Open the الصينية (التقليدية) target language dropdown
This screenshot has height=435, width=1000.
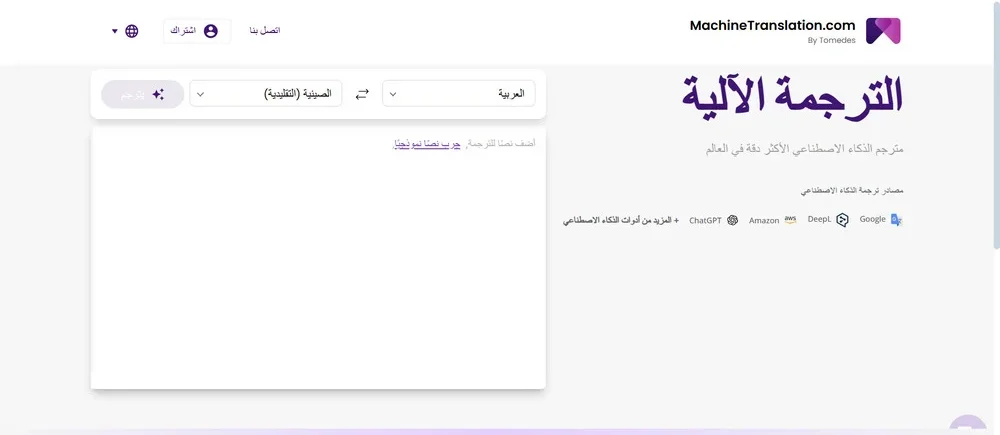click(265, 94)
